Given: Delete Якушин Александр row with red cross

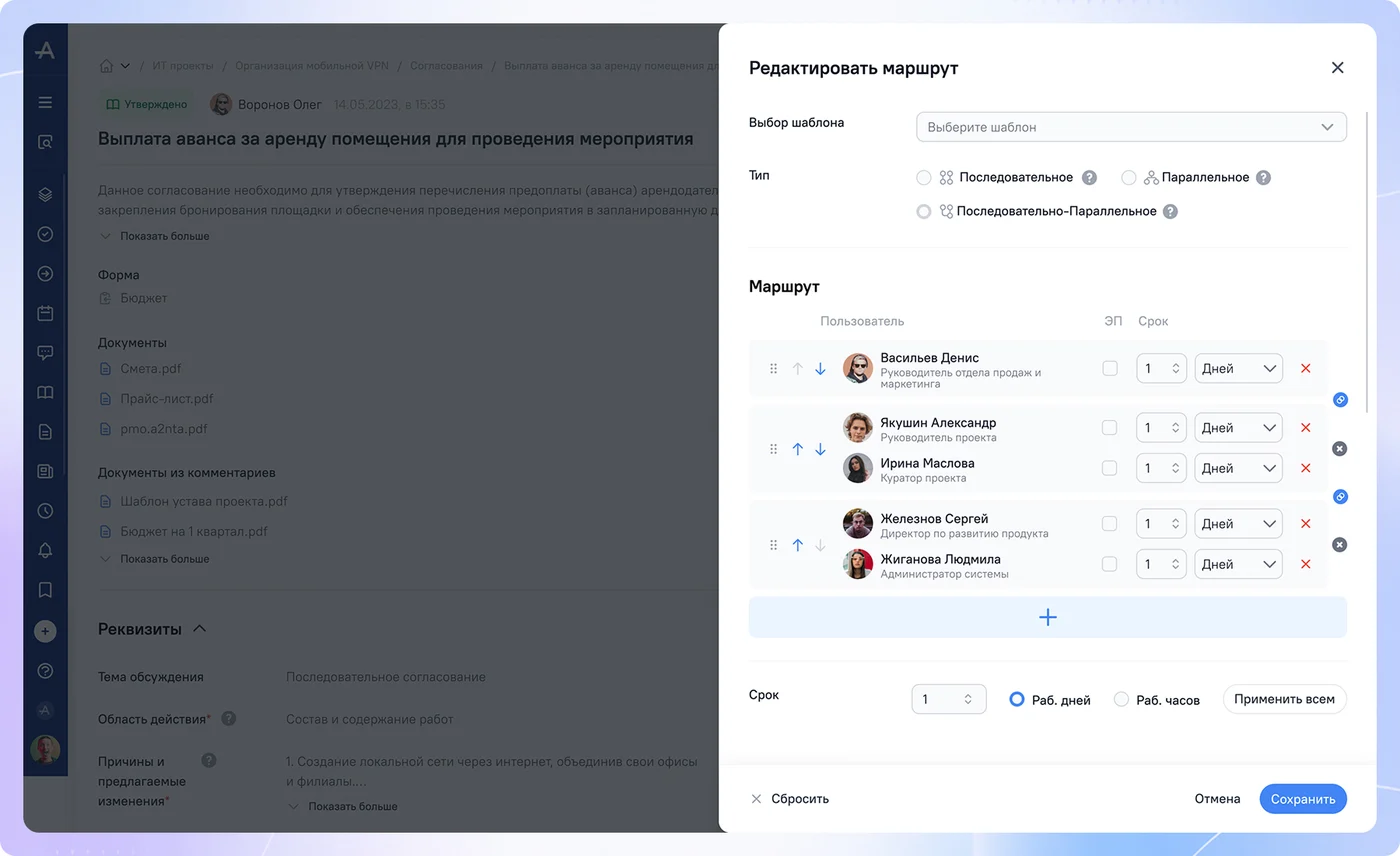Looking at the screenshot, I should tap(1305, 428).
